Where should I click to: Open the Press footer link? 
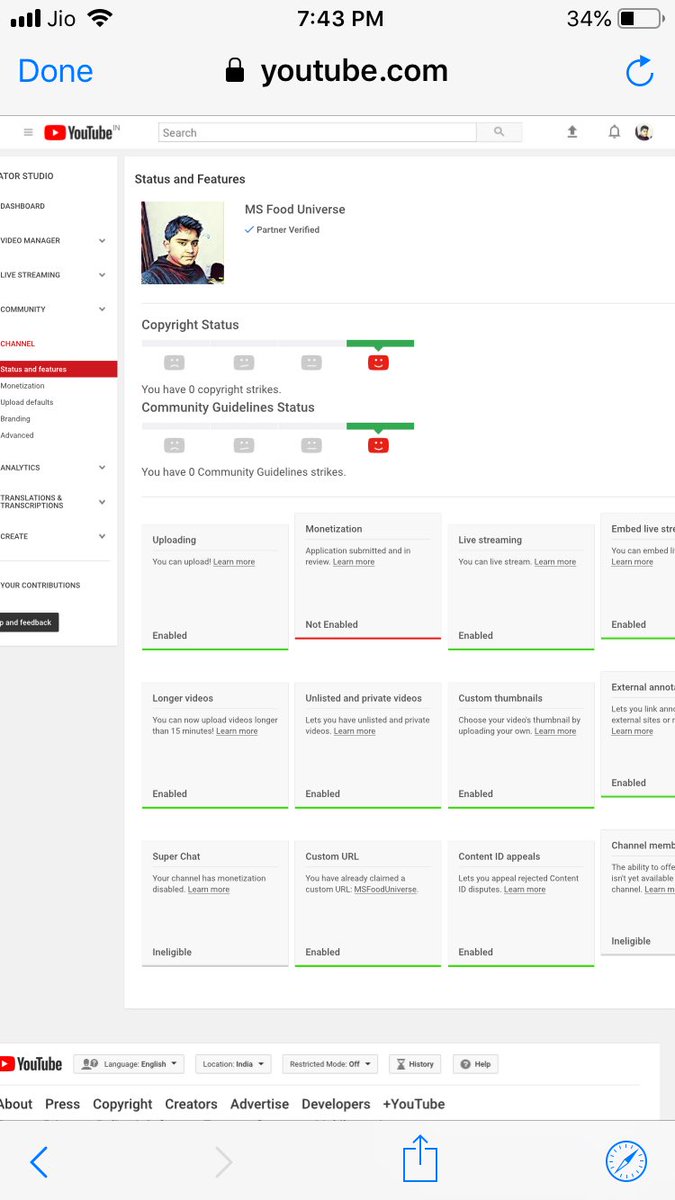click(x=62, y=1104)
